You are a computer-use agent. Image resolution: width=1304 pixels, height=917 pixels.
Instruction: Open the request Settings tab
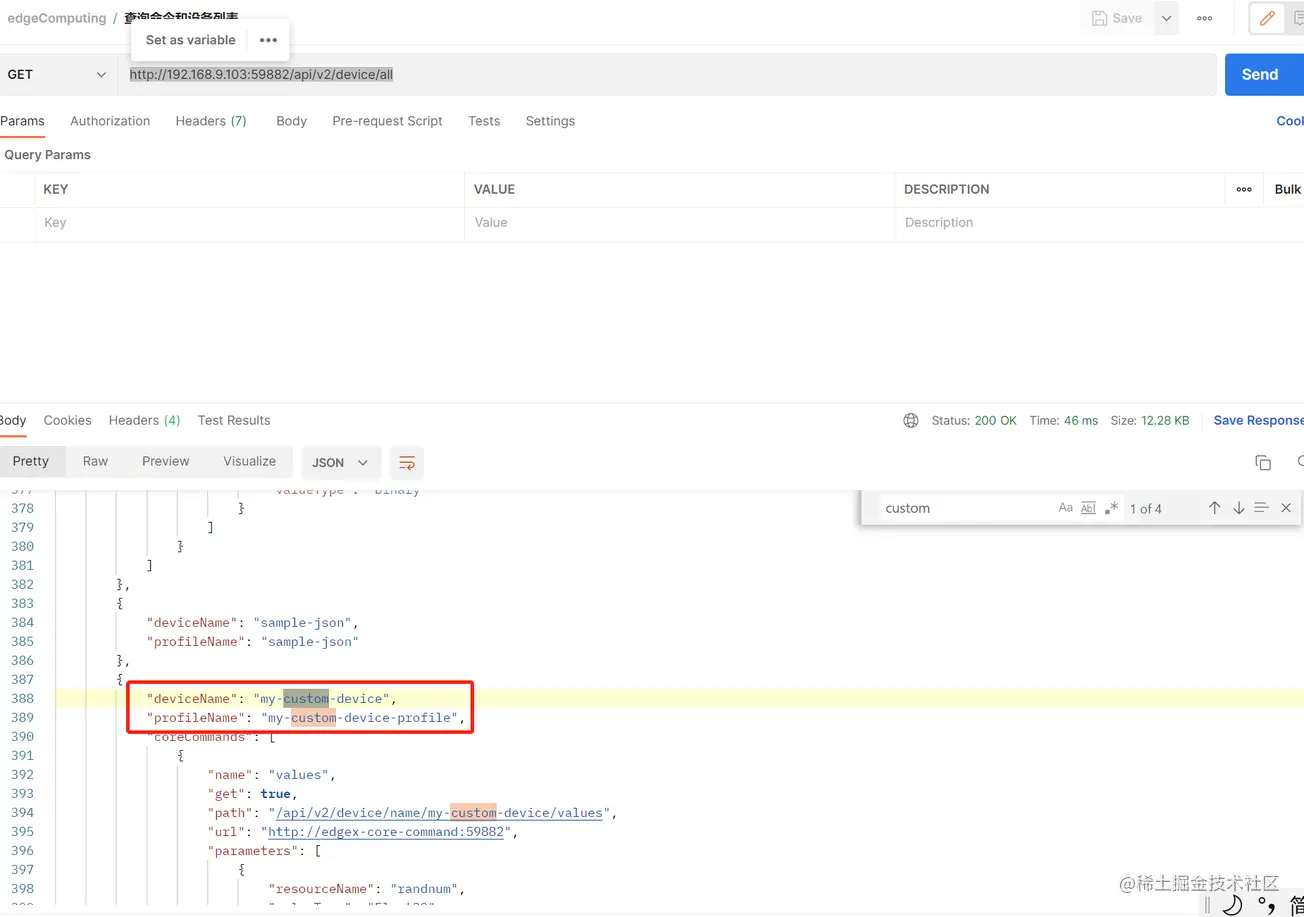550,121
